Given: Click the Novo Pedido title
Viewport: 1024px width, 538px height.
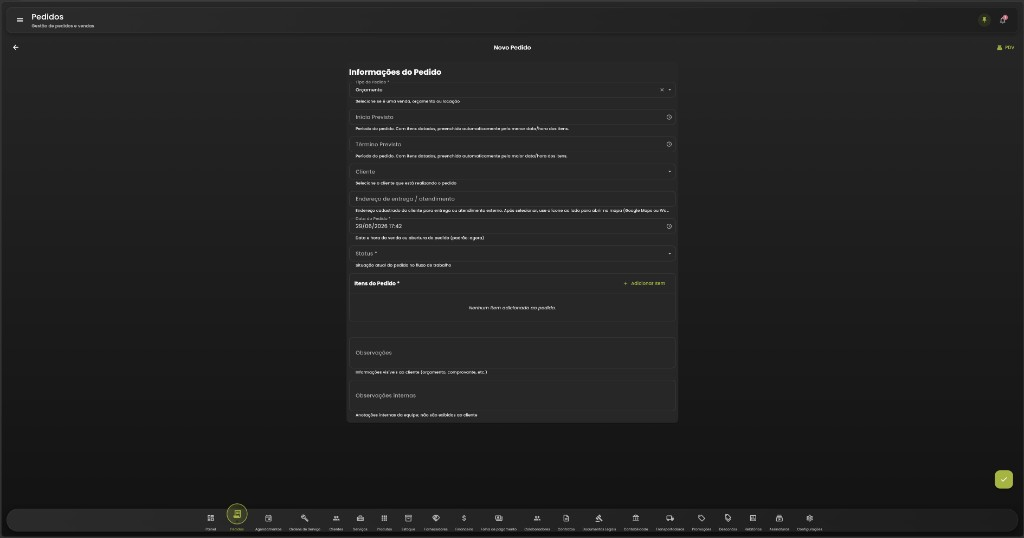Looking at the screenshot, I should click(512, 48).
